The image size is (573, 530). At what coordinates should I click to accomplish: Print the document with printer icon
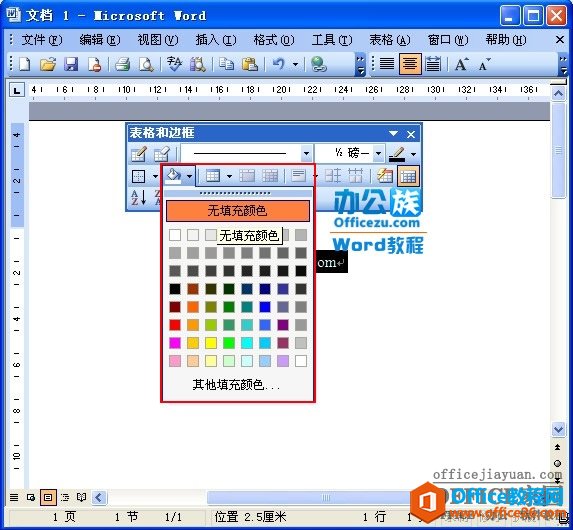tap(123, 64)
